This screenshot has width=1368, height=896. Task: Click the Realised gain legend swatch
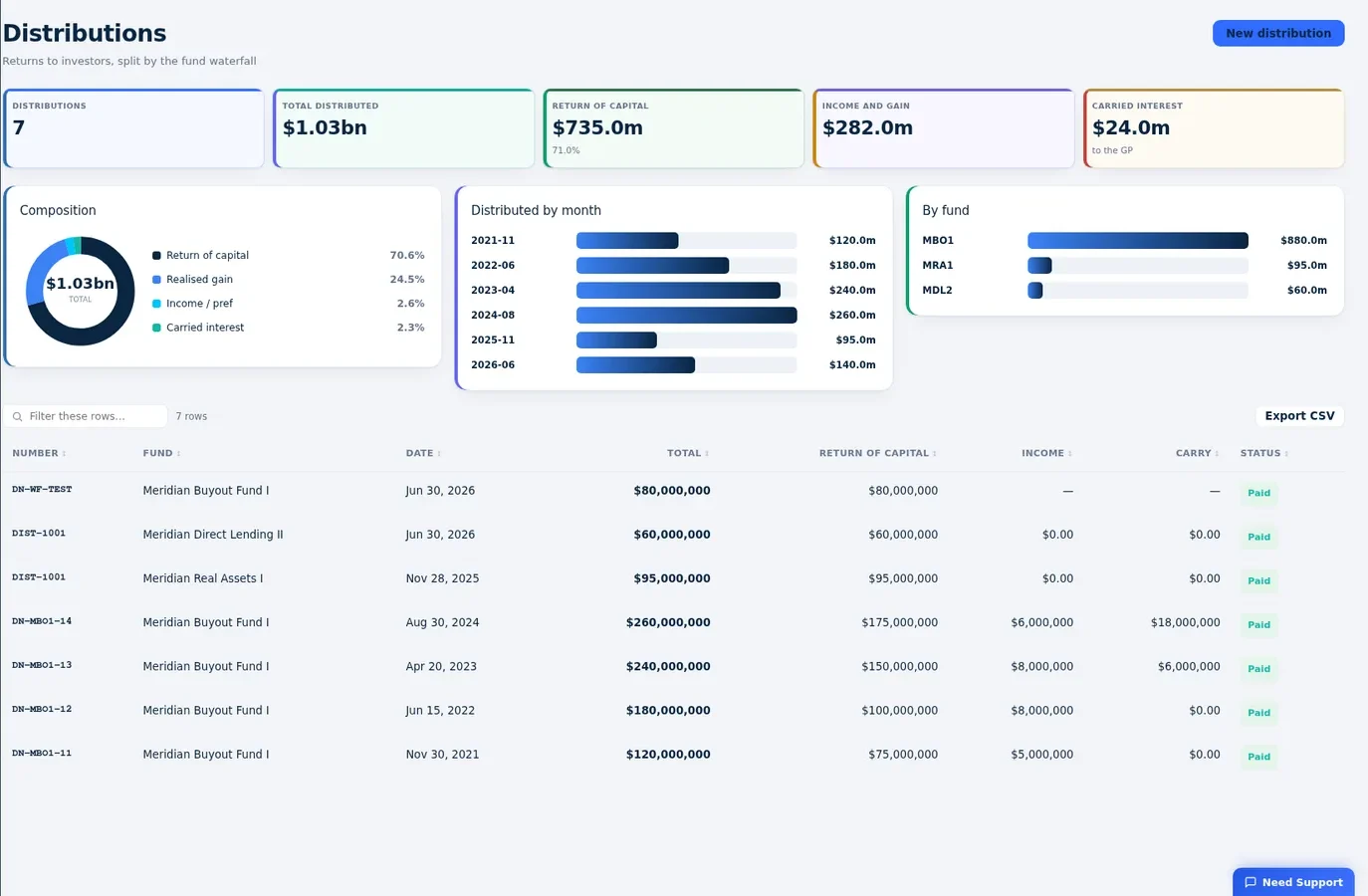click(x=156, y=280)
